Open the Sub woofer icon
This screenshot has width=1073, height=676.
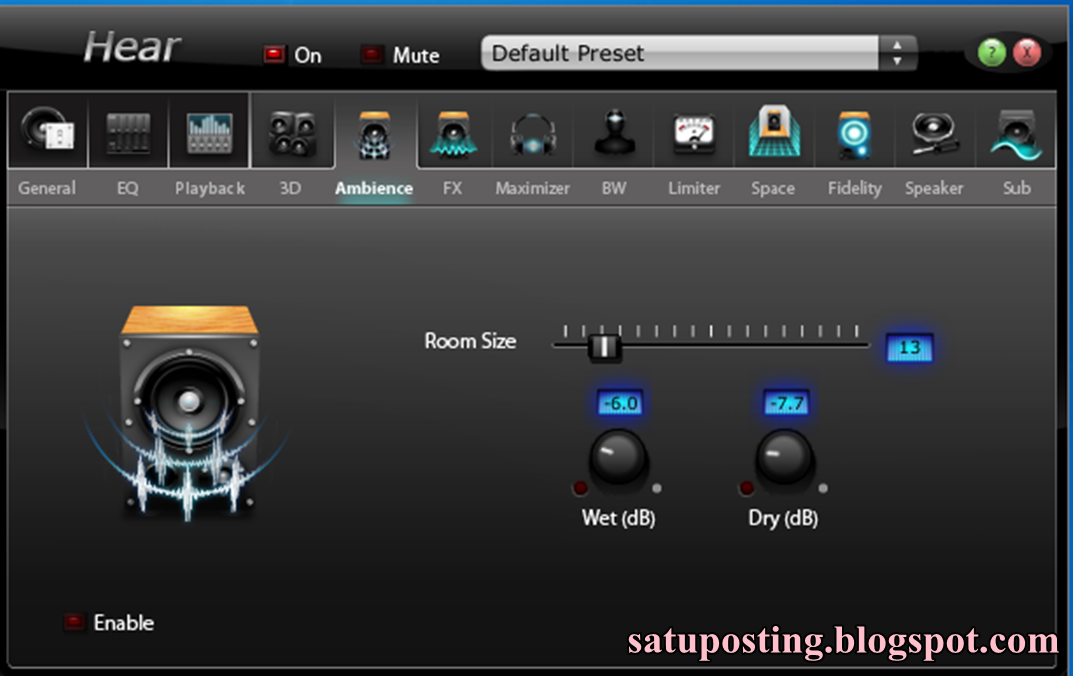(x=1016, y=134)
